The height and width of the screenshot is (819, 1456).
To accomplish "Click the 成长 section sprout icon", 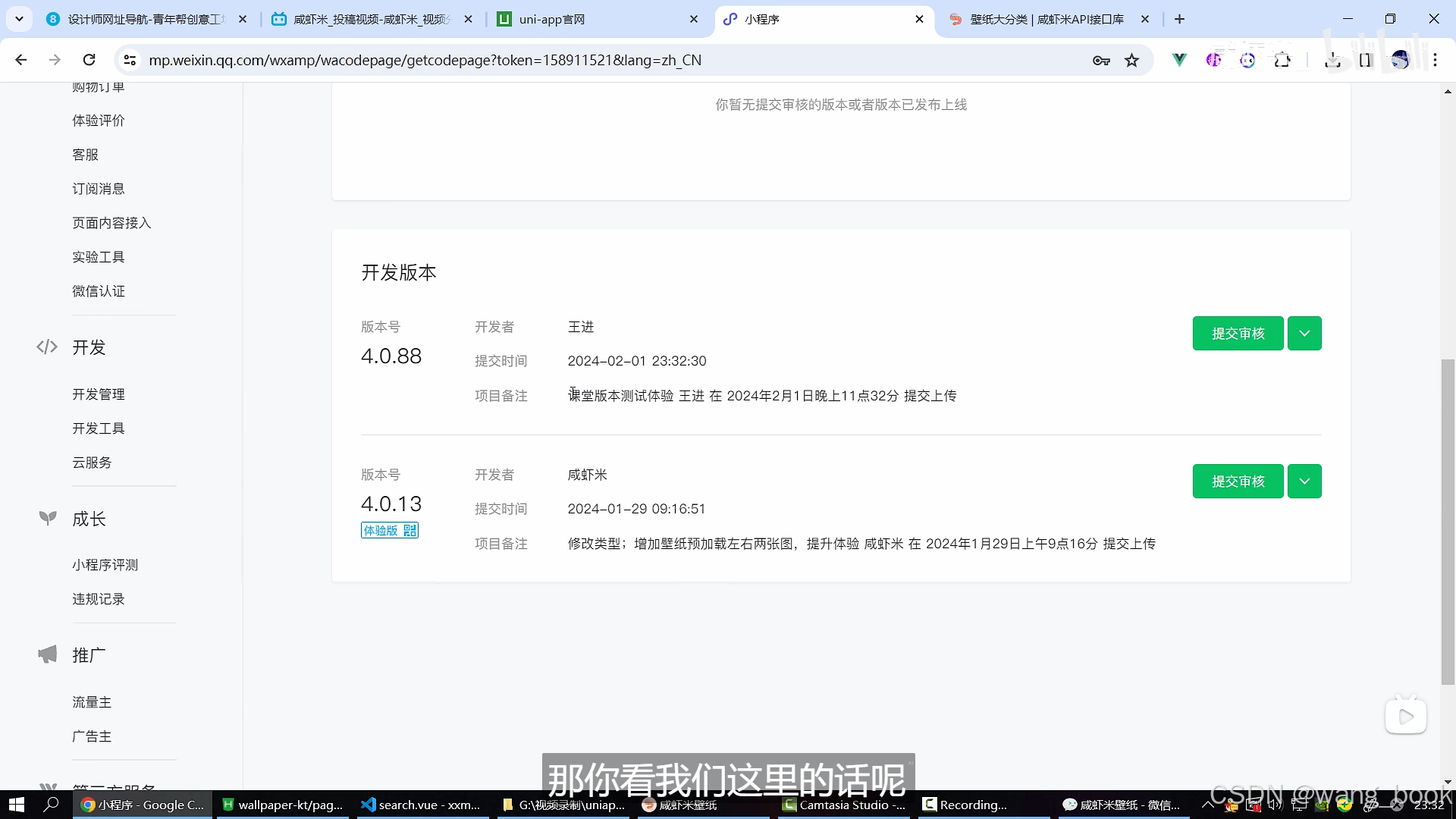I will [48, 518].
